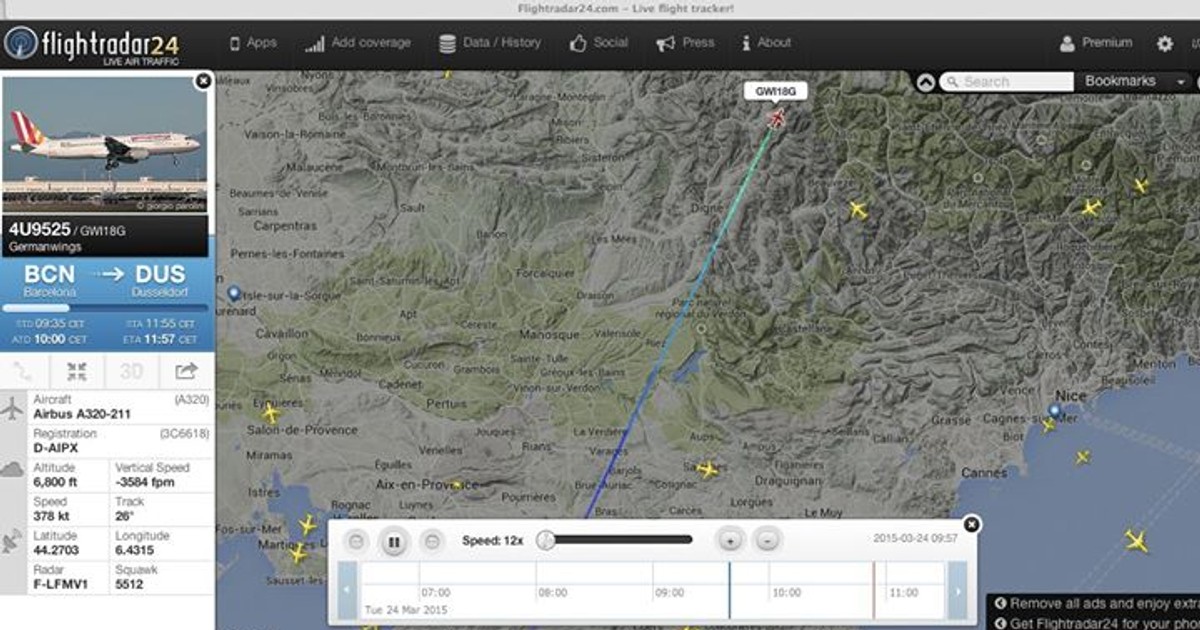Click the playback button right of pause
This screenshot has height=630, width=1200.
coord(432,541)
